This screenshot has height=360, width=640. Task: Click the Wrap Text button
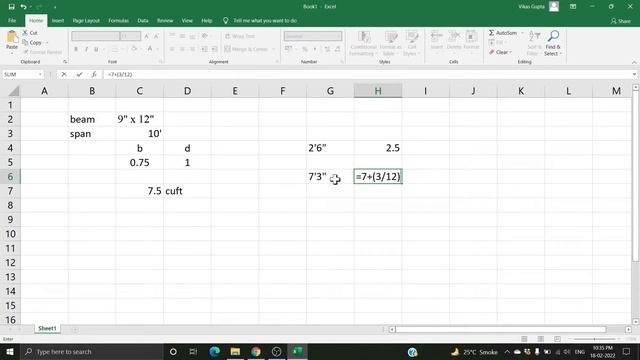240,36
